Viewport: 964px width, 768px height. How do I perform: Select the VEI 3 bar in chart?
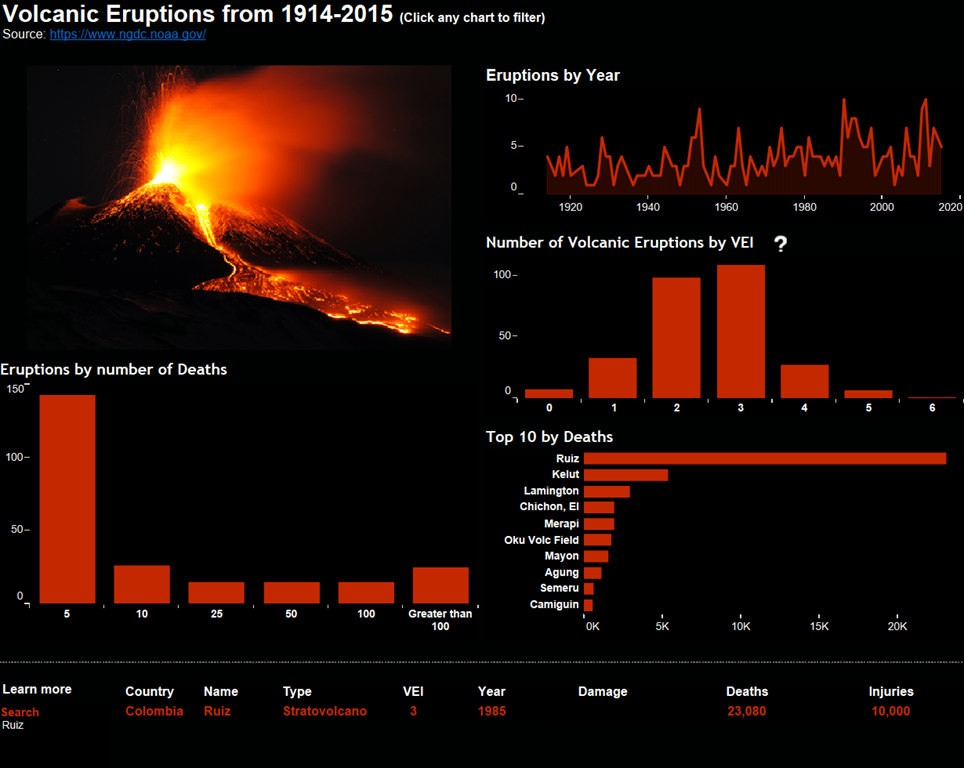(740, 332)
